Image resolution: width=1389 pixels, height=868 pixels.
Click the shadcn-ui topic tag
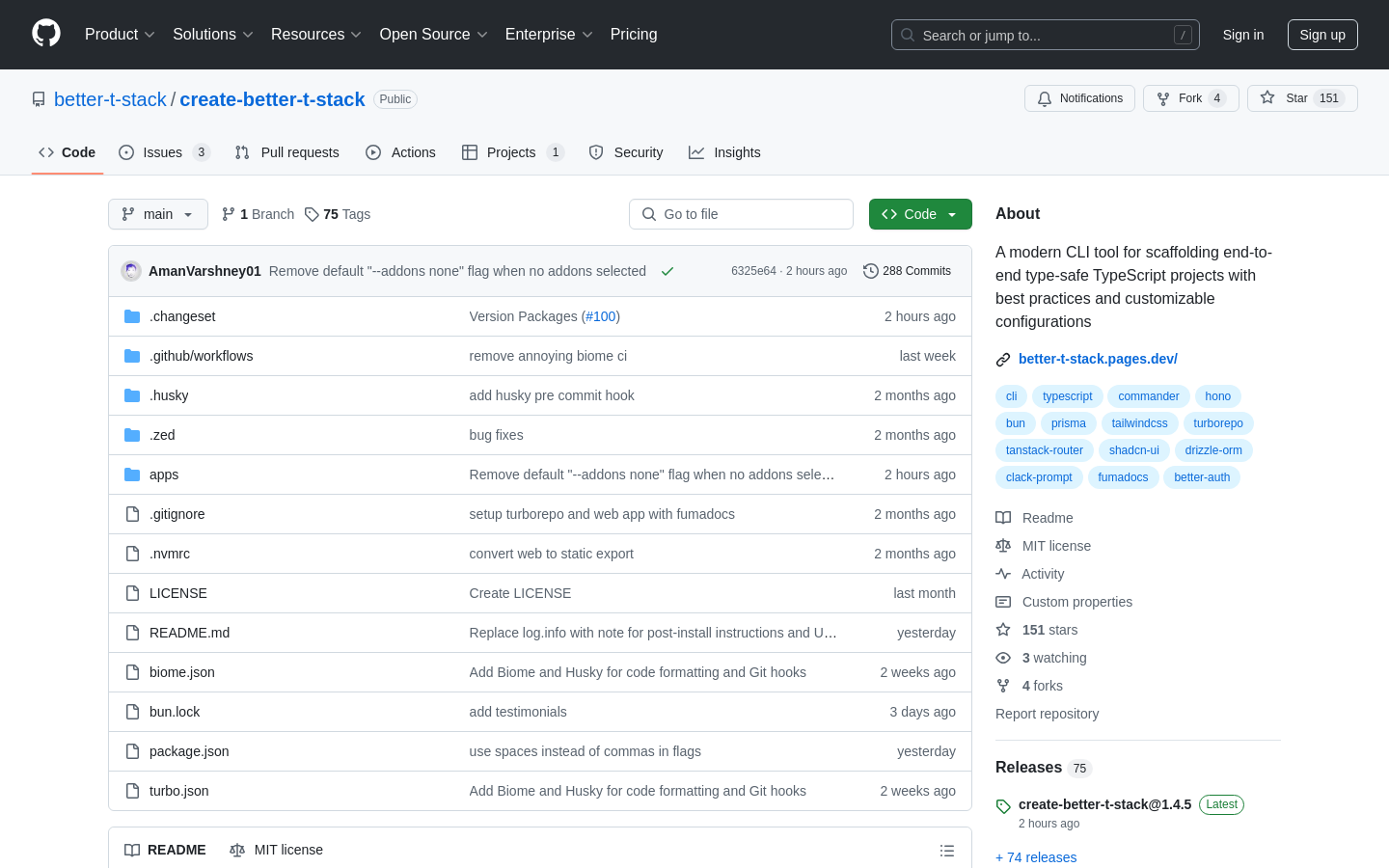pos(1133,450)
